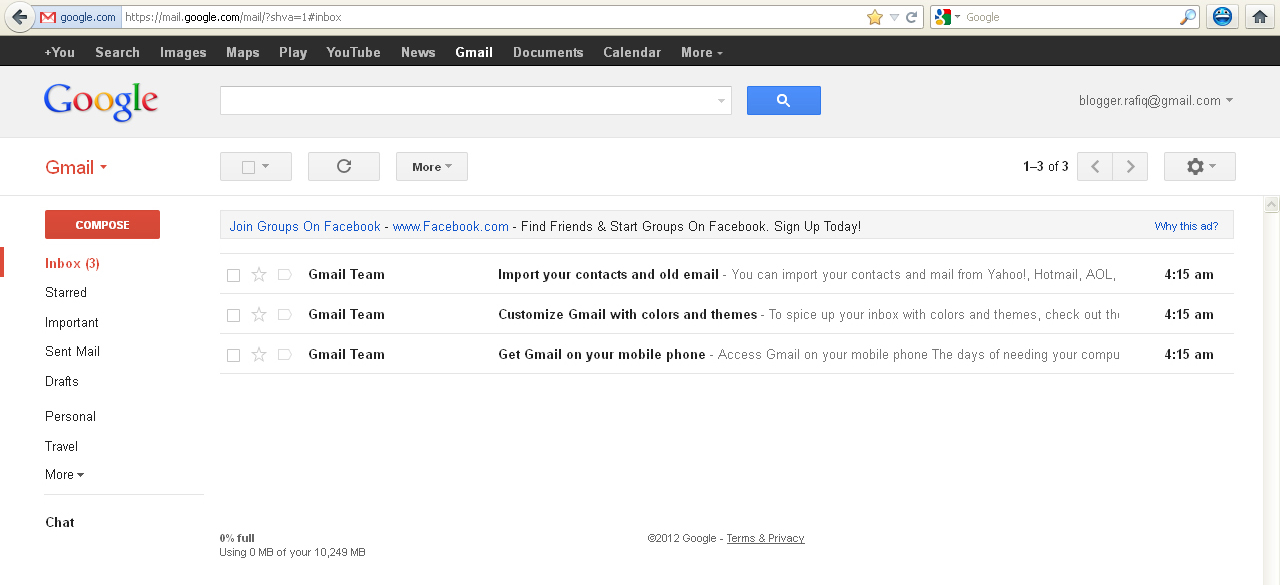Refresh the inbox with the reload icon
The image size is (1280, 585).
(343, 166)
